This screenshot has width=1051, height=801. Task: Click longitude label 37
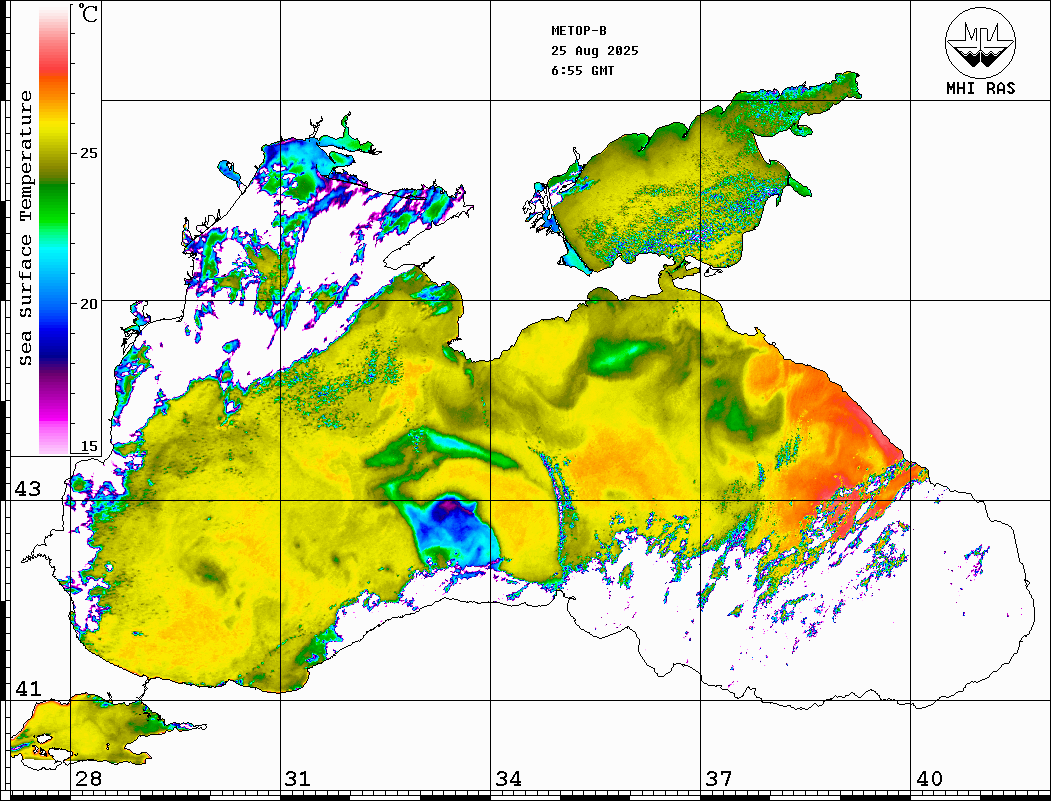[718, 778]
